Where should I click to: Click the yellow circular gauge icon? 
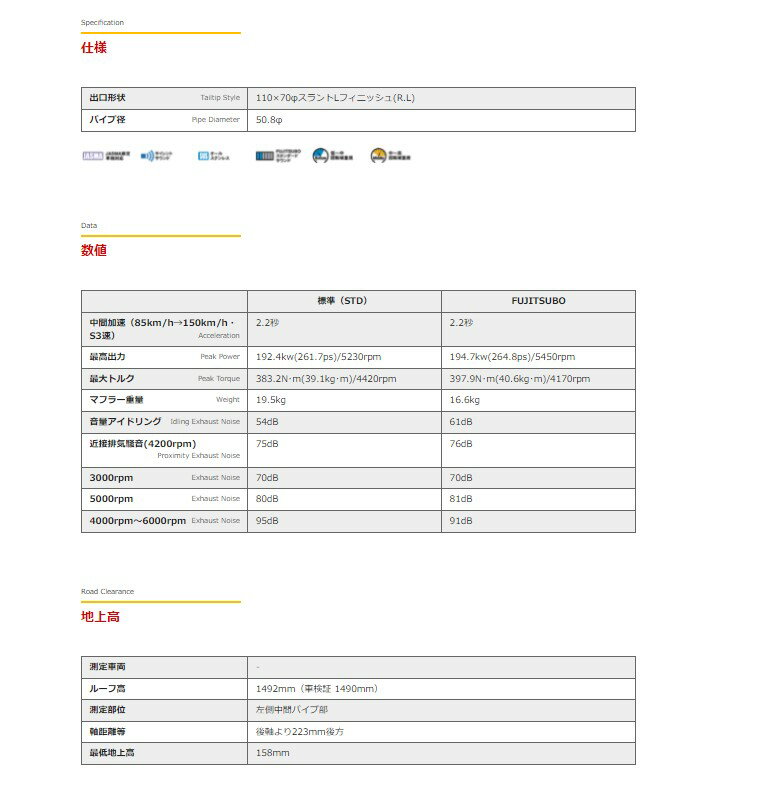point(378,156)
